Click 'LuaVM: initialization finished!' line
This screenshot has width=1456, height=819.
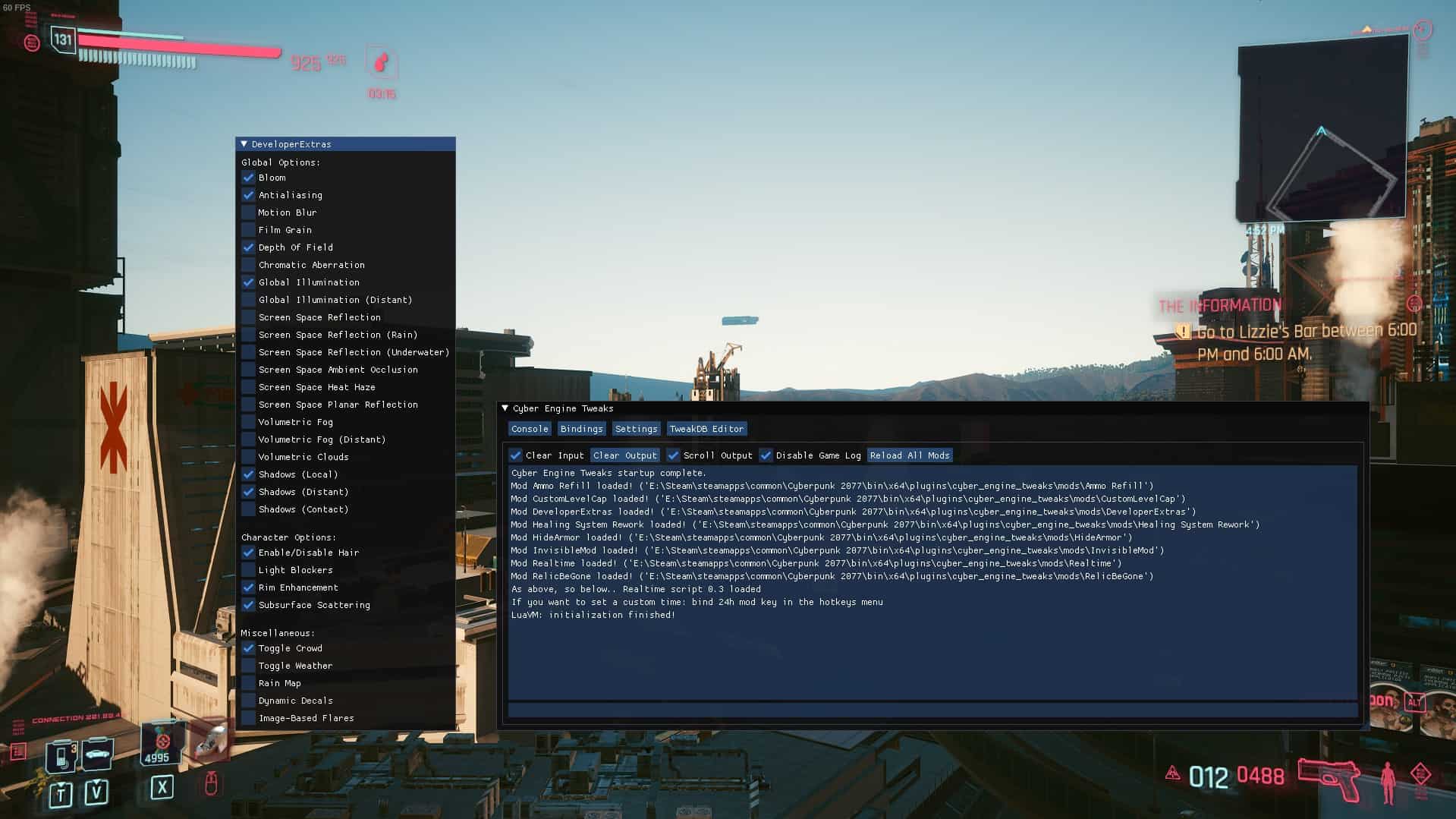coord(593,615)
